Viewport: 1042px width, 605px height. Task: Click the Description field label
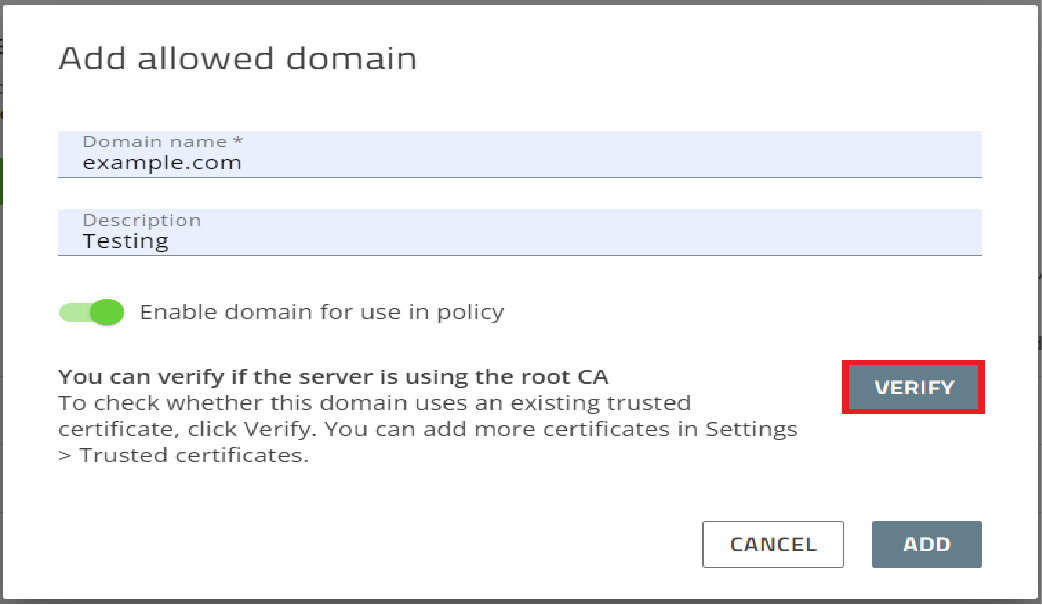click(x=142, y=220)
